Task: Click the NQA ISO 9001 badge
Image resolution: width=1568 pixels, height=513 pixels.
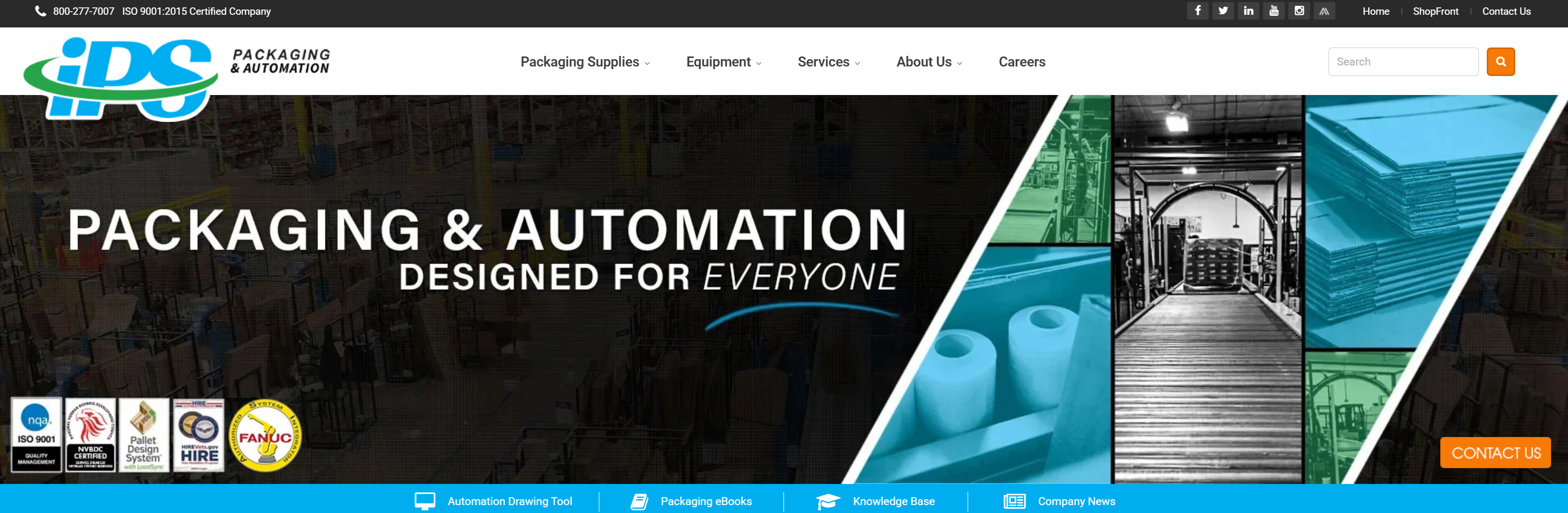Action: 36,434
